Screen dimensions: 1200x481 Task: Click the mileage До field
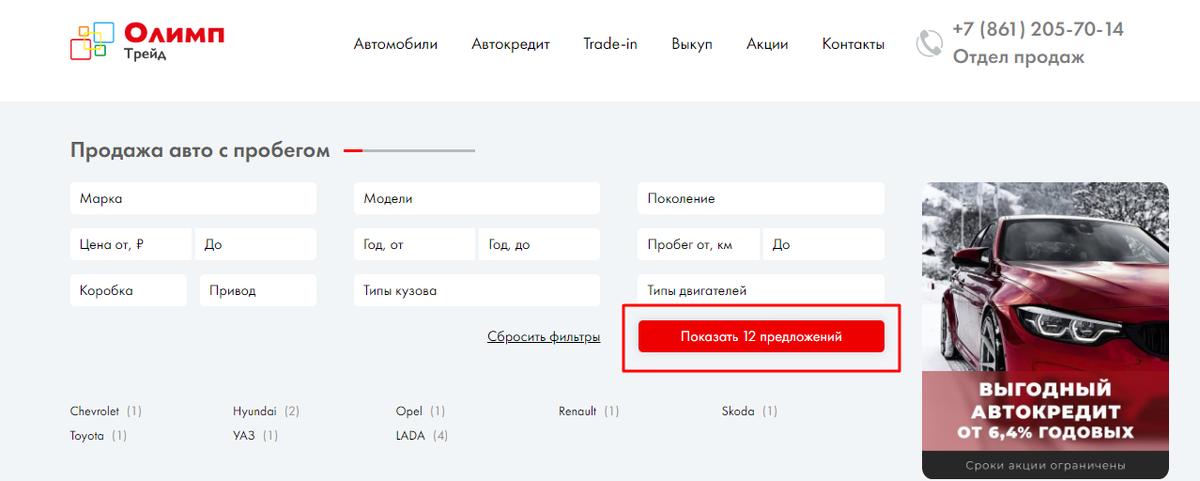pyautogui.click(x=824, y=244)
